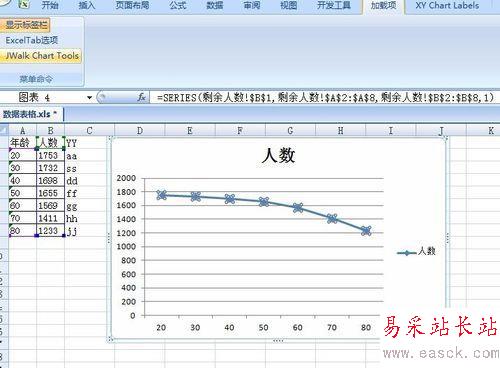Select column A header

click(22, 130)
